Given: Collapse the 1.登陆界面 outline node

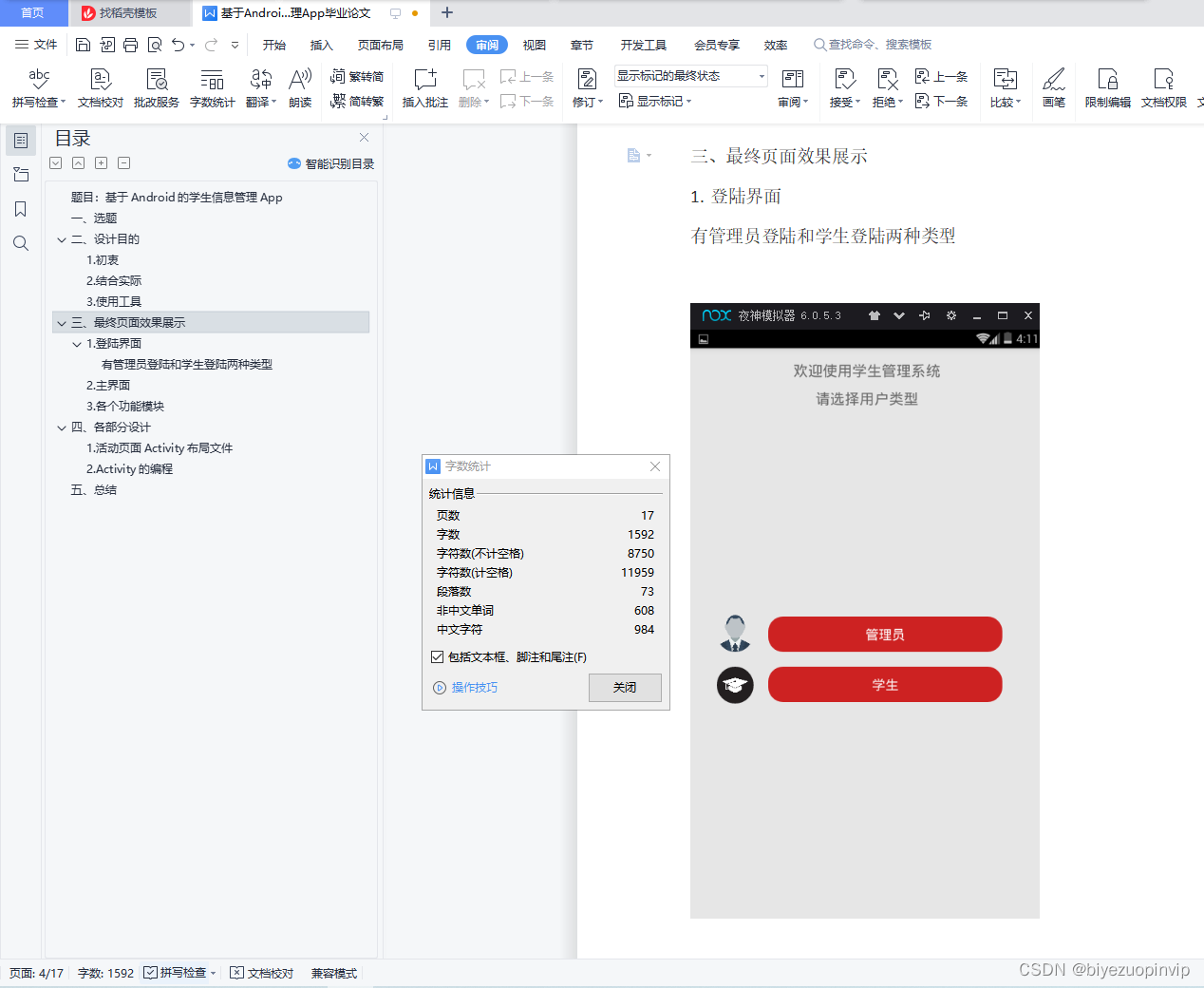Looking at the screenshot, I should (77, 344).
